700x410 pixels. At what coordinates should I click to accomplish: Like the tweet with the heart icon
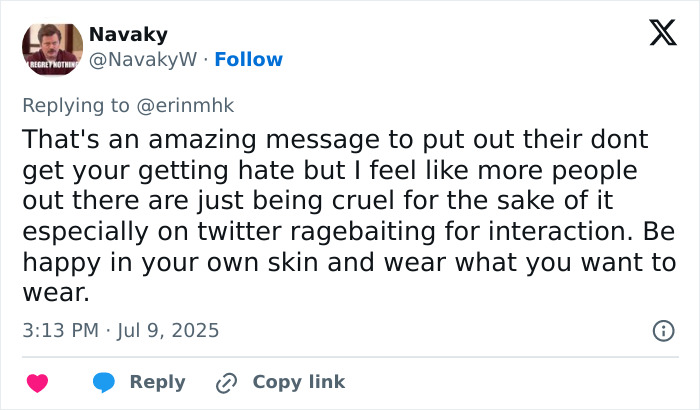[x=37, y=382]
